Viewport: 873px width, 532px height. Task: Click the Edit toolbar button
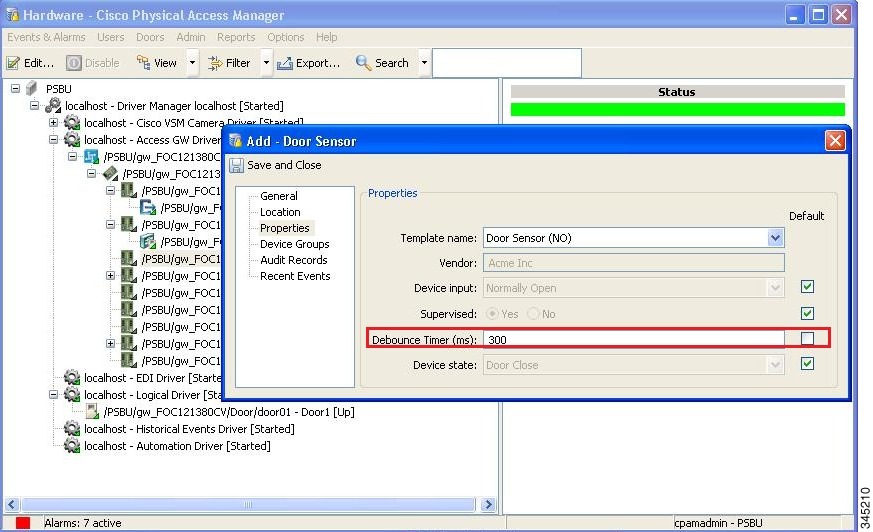(31, 63)
